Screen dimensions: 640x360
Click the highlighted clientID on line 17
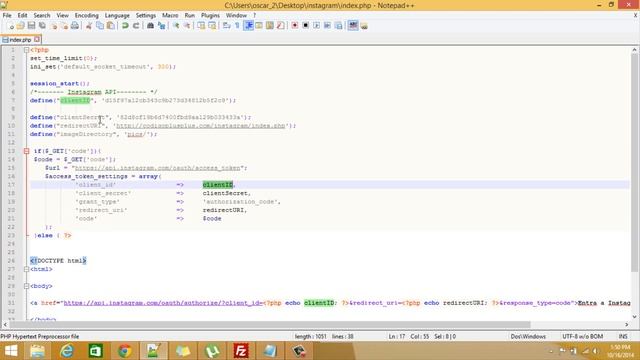(x=218, y=185)
